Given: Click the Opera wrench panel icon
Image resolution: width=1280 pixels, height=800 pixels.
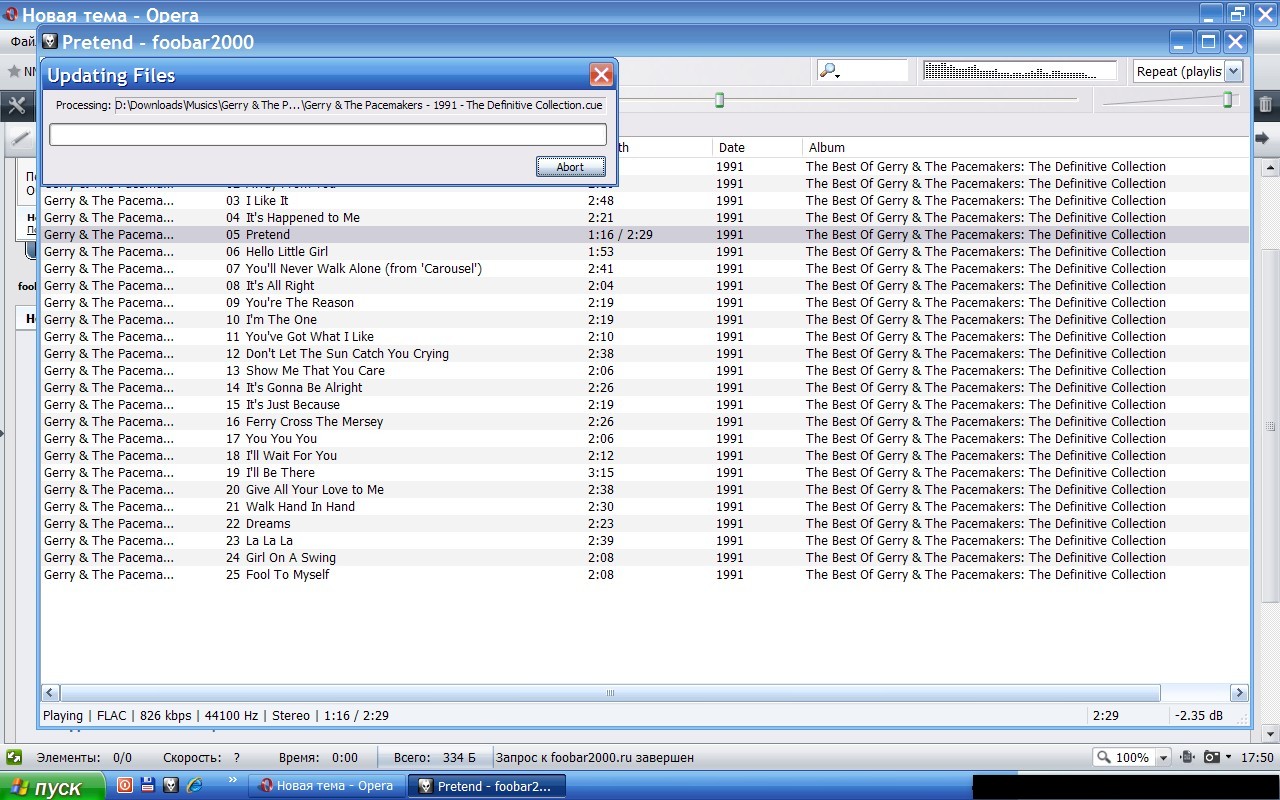Looking at the screenshot, I should pos(16,105).
